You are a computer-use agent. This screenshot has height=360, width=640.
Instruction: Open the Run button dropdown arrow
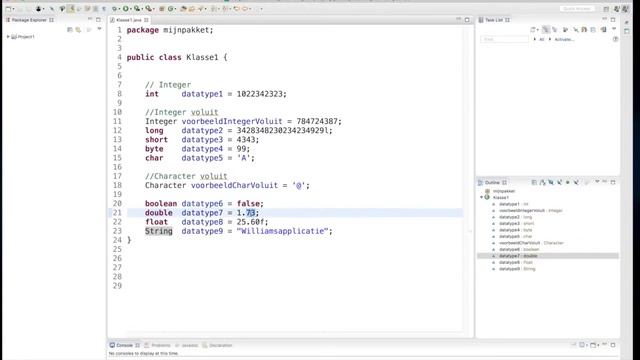(130, 9)
